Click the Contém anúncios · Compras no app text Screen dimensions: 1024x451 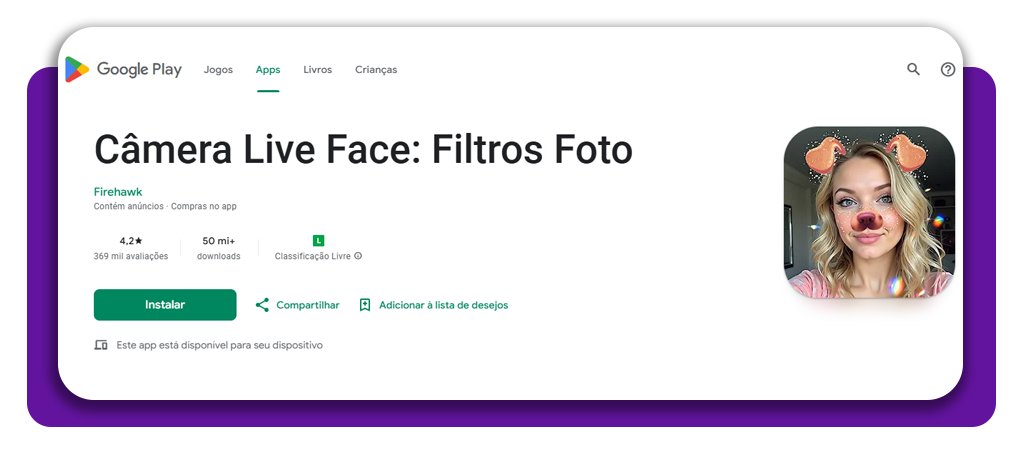[165, 206]
